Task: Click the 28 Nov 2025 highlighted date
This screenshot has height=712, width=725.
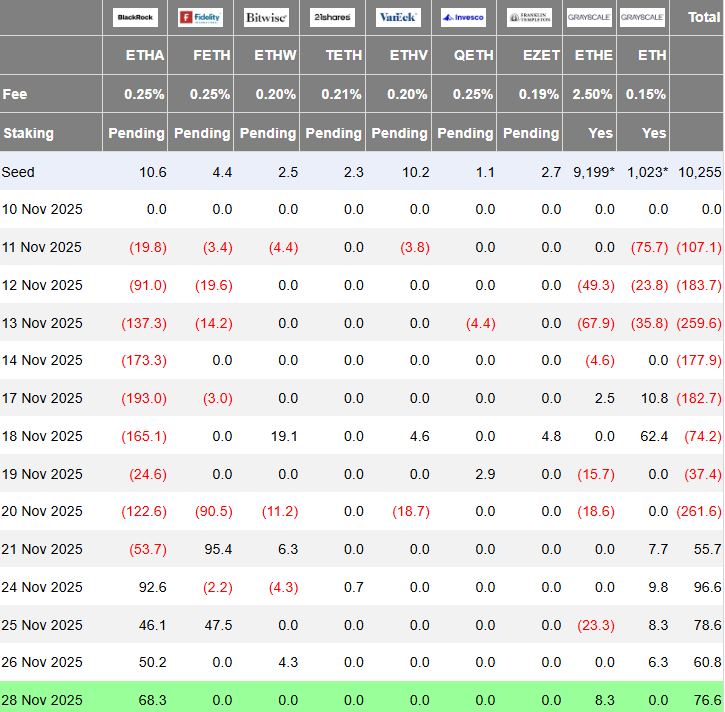Action: click(x=42, y=699)
